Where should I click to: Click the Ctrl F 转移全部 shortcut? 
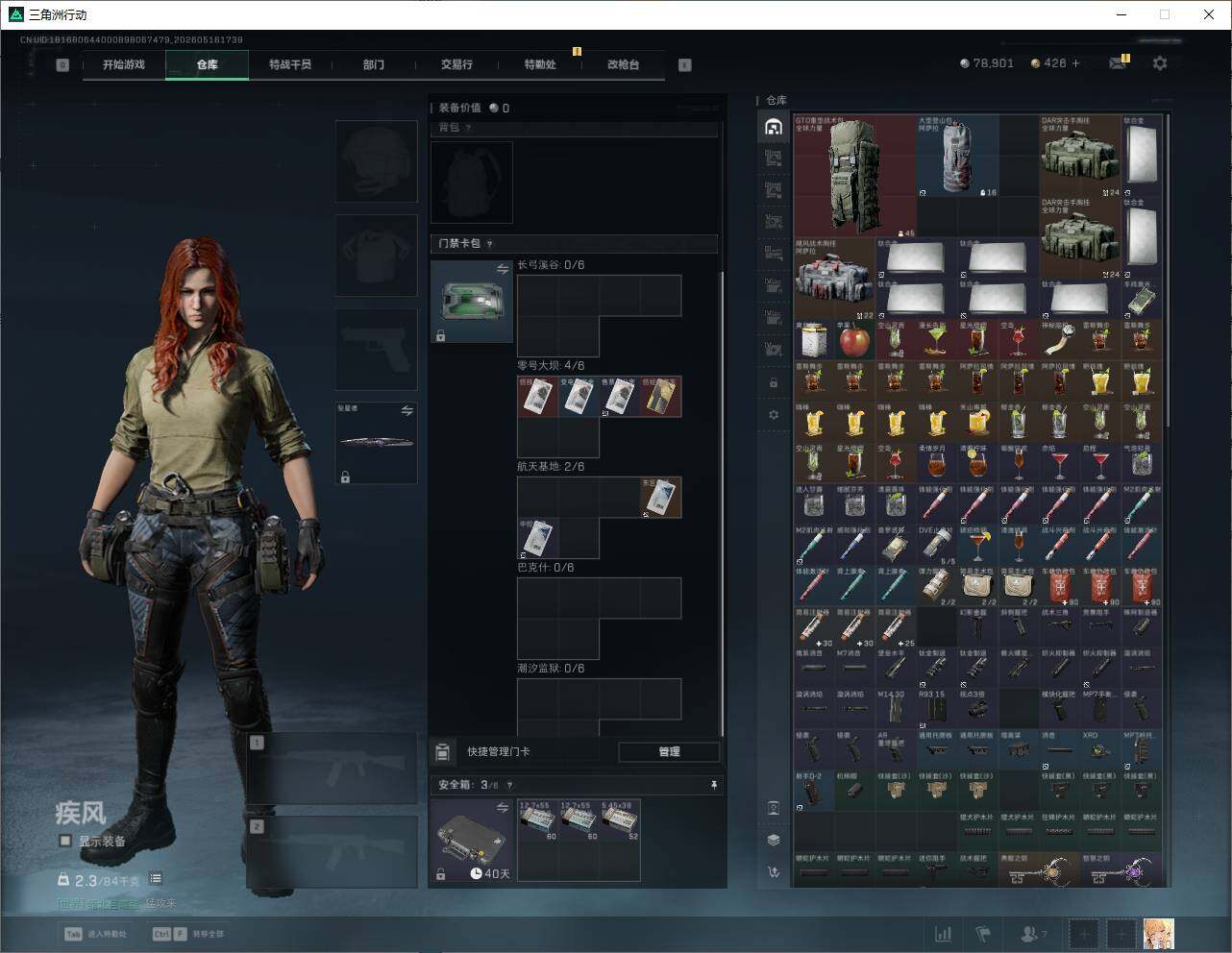[x=189, y=934]
